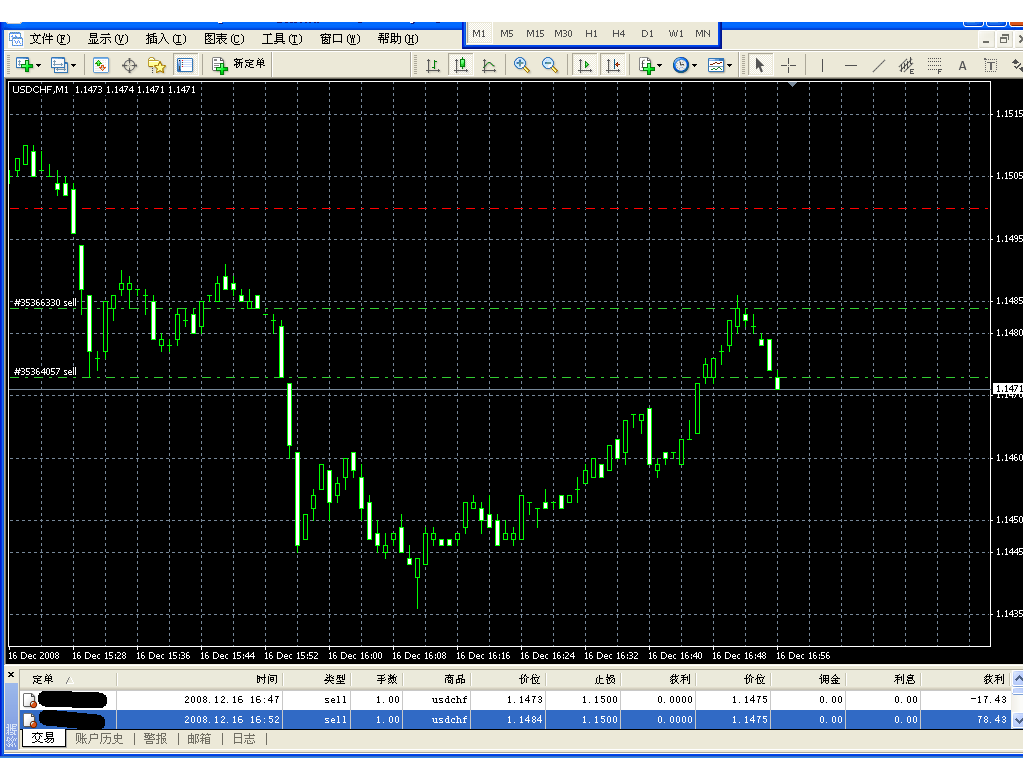Expand templates dropdown arrow

729,65
